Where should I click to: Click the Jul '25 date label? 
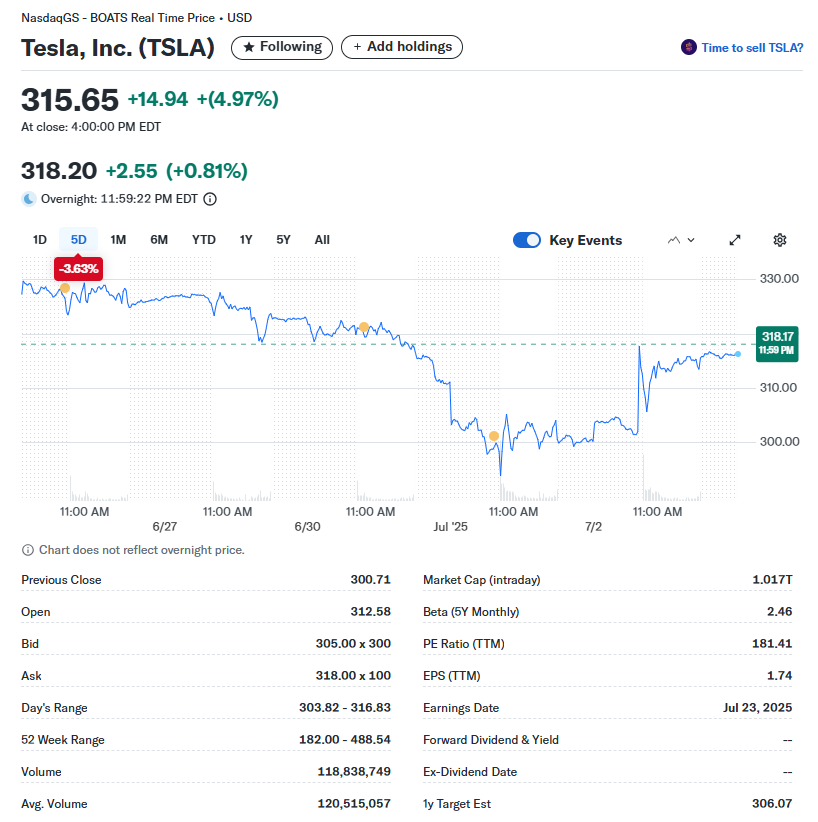click(450, 526)
